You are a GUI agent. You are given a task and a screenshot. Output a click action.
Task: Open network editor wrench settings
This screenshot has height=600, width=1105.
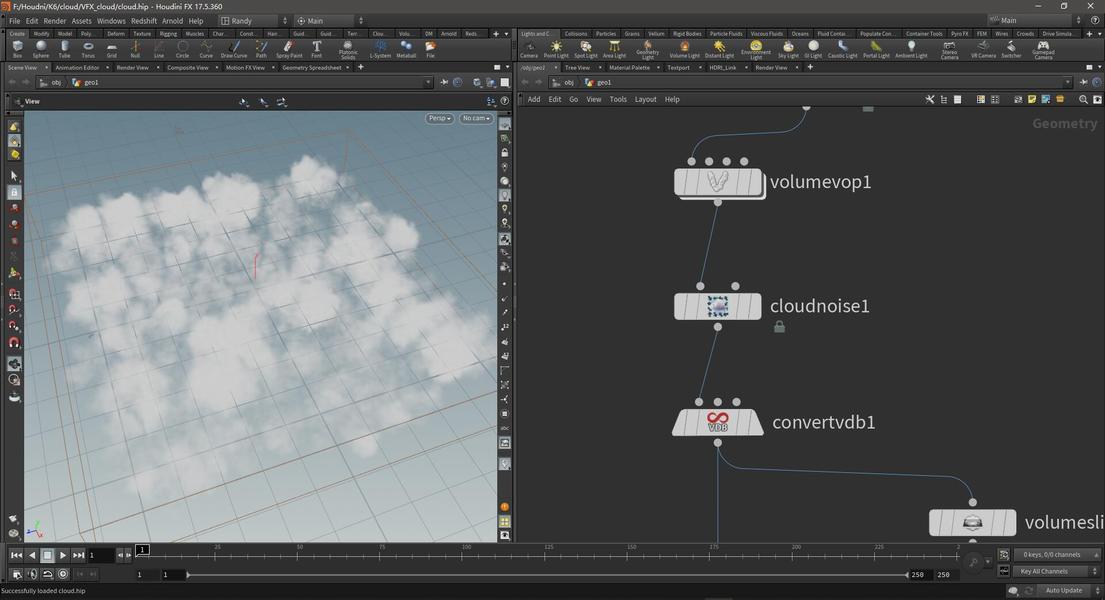tap(930, 99)
